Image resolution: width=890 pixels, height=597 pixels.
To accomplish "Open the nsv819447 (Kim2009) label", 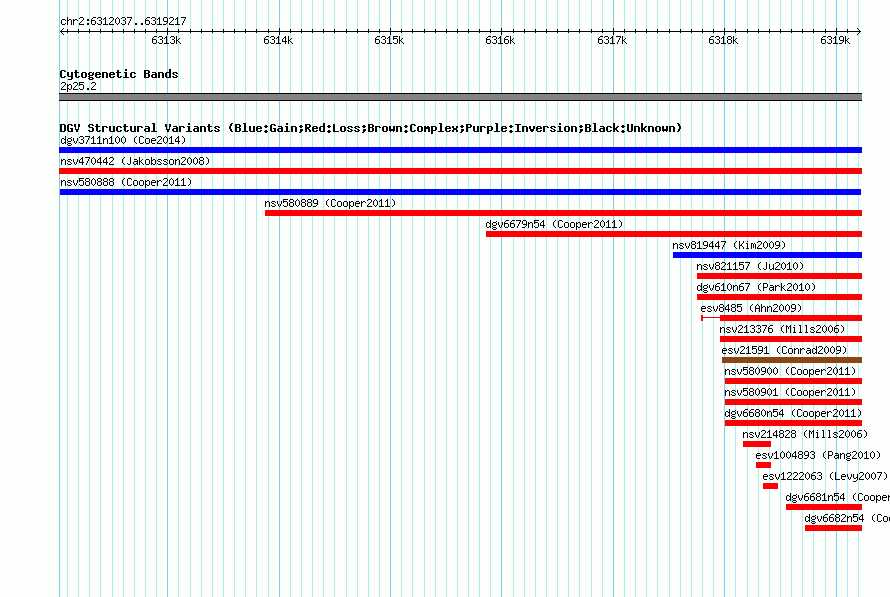I will [729, 245].
